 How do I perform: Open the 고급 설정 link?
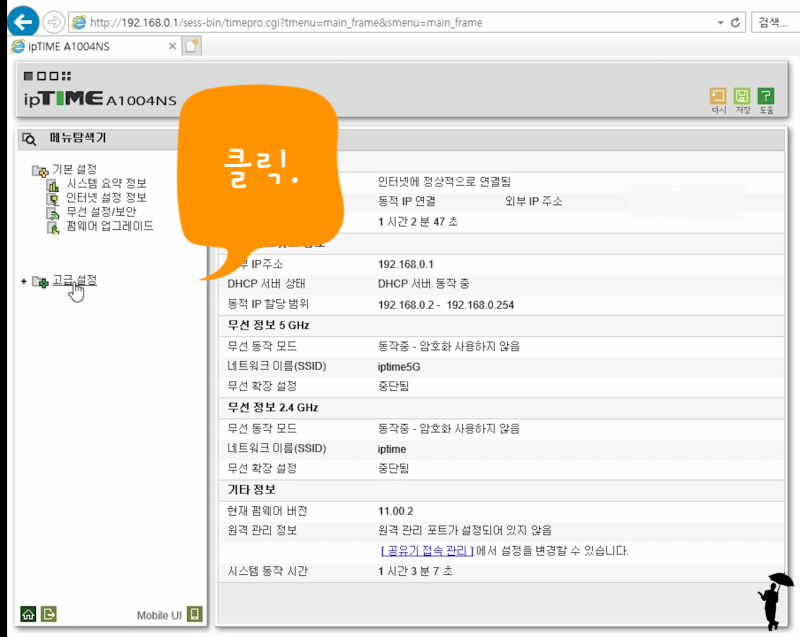click(74, 280)
